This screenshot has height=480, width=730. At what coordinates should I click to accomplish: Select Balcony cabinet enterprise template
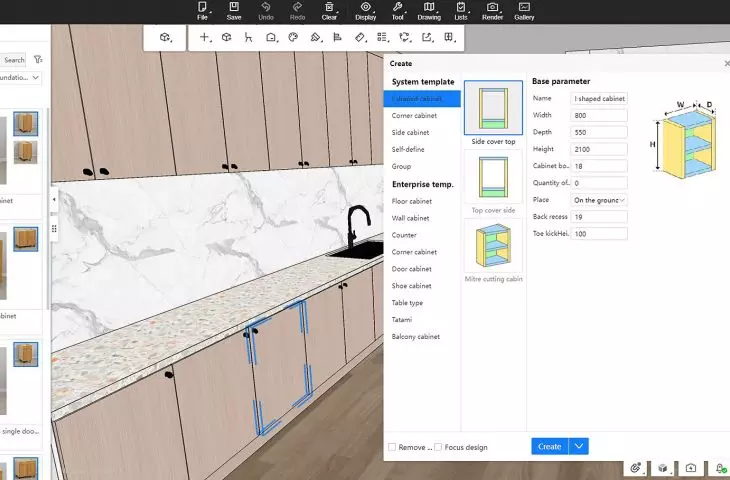(x=415, y=337)
